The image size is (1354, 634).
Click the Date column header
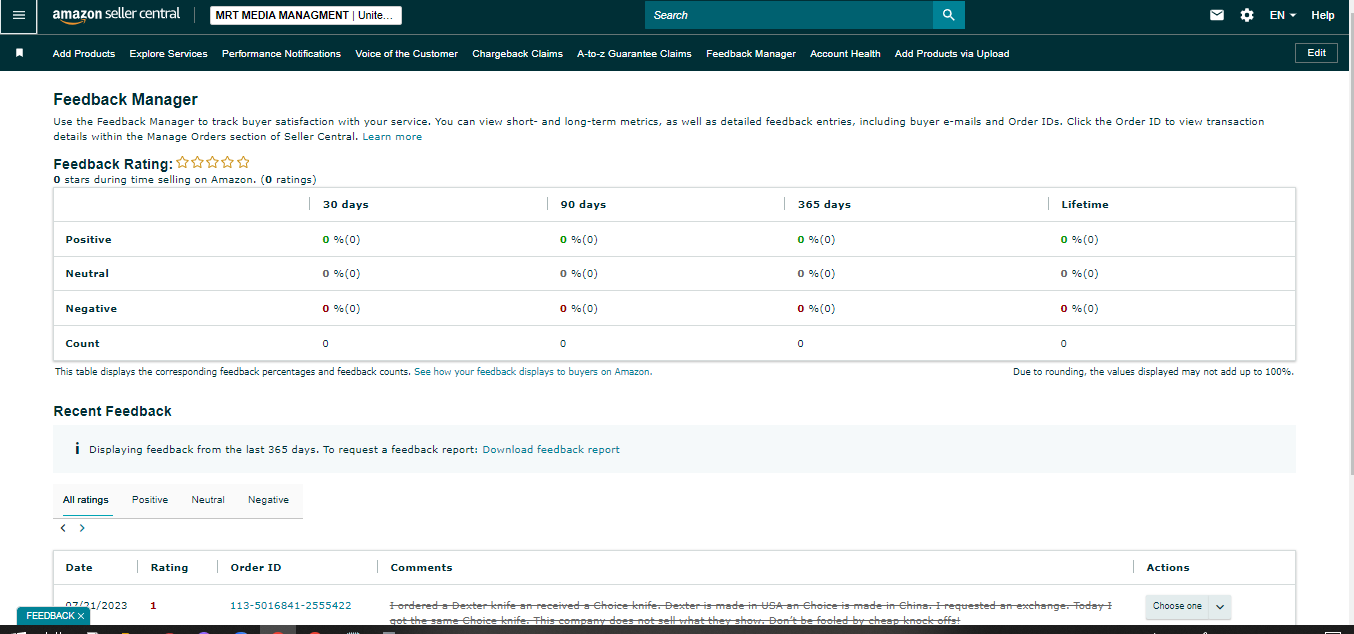[79, 568]
